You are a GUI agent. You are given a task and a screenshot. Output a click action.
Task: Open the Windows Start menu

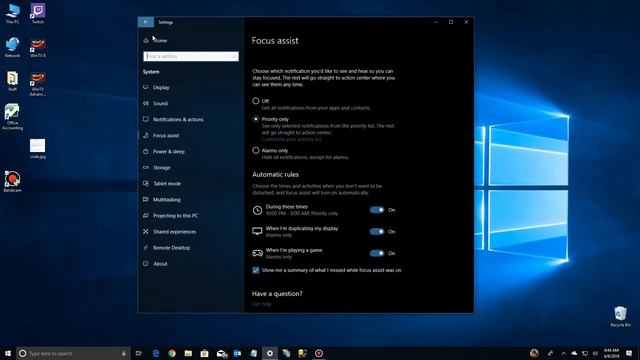[8, 353]
